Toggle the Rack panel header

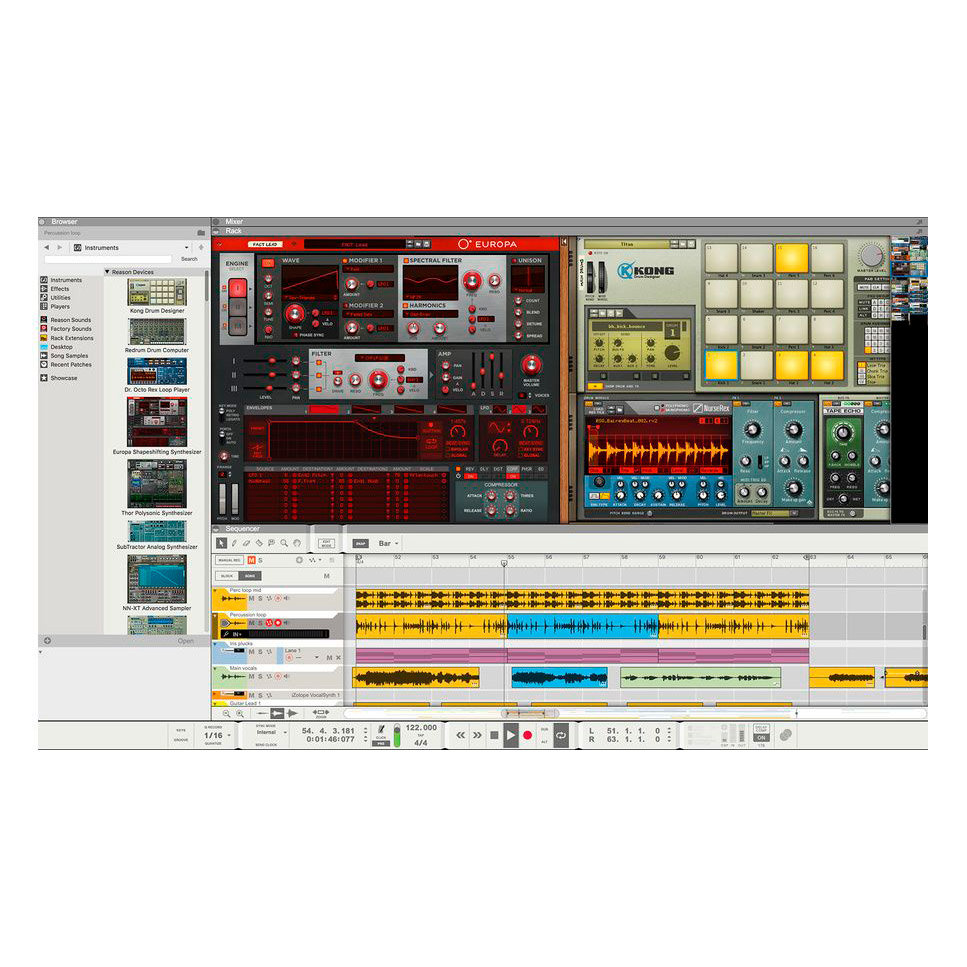(x=569, y=231)
